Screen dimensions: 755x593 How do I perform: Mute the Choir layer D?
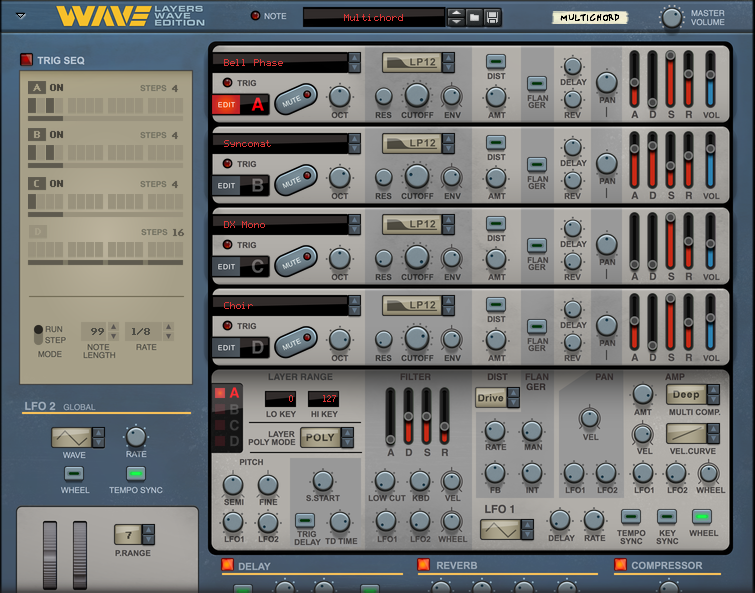pos(296,341)
